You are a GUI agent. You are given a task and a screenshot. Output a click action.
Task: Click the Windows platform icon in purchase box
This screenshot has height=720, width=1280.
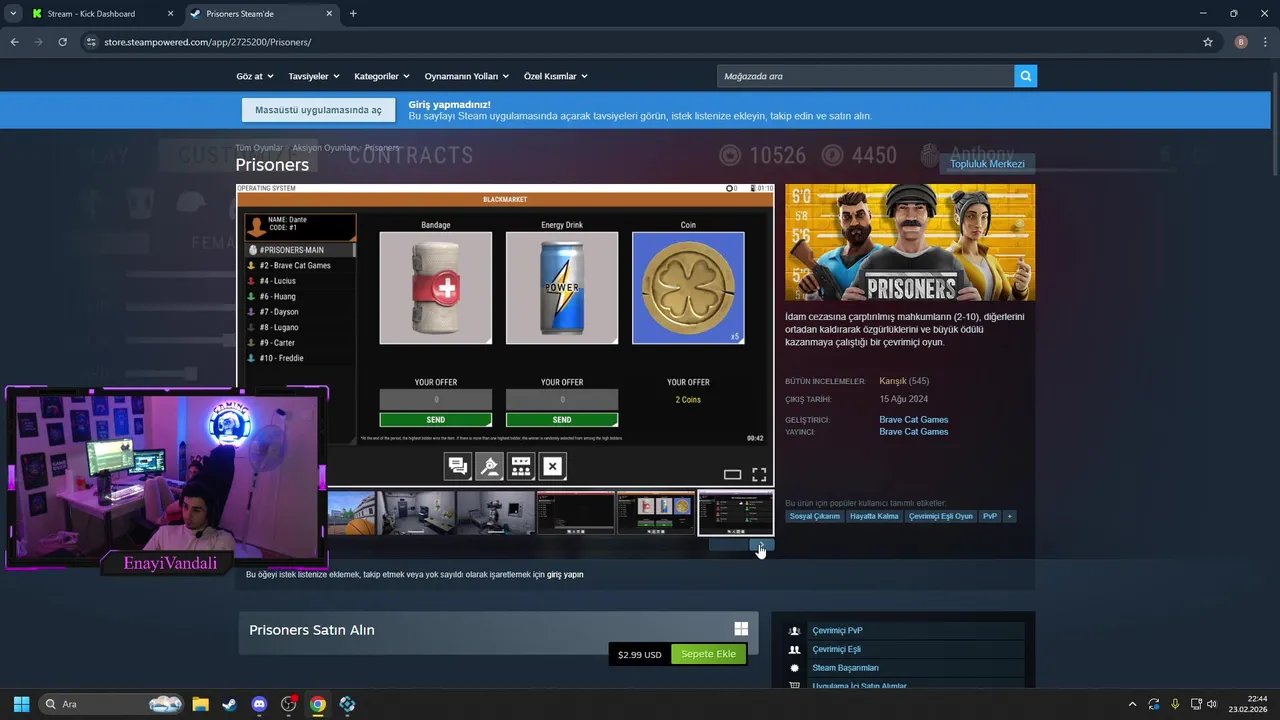741,629
